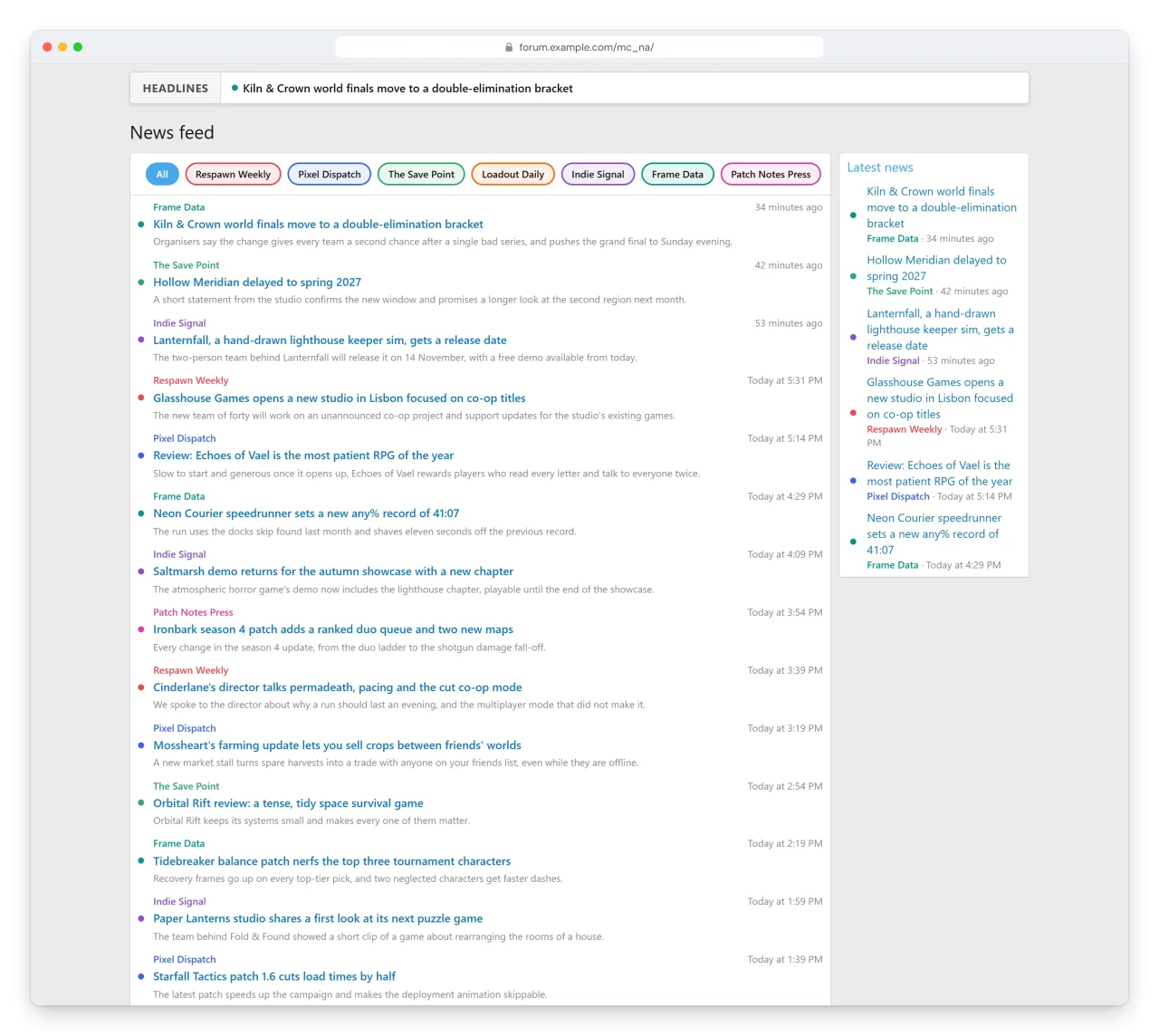Choose the Frame Data filter pill
This screenshot has width=1159, height=1036.
[677, 174]
